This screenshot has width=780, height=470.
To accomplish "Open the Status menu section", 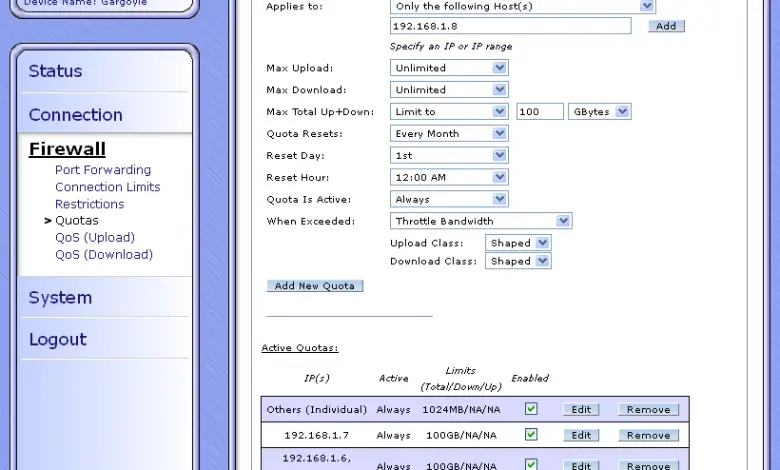I will 55,71.
